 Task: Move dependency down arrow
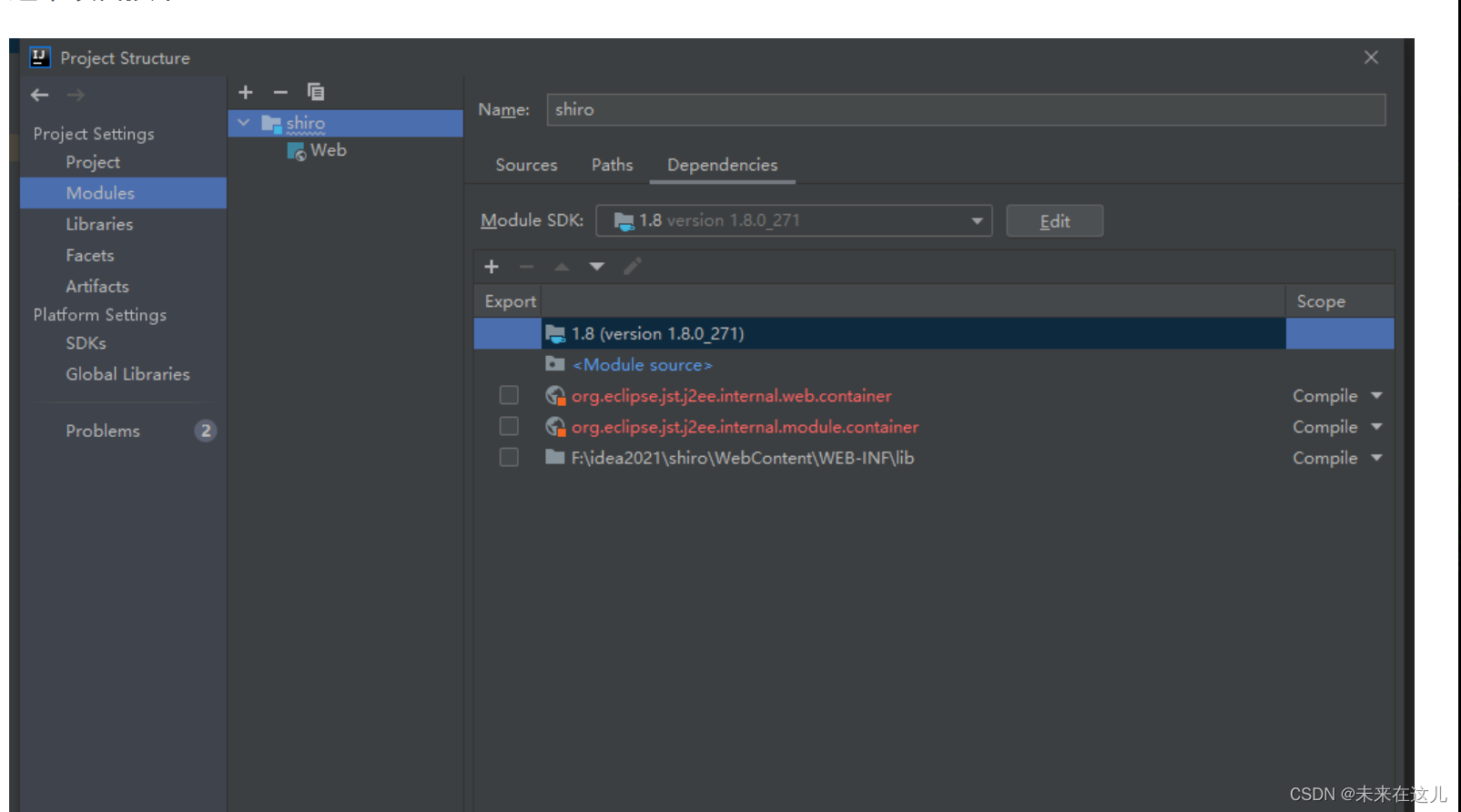[596, 267]
